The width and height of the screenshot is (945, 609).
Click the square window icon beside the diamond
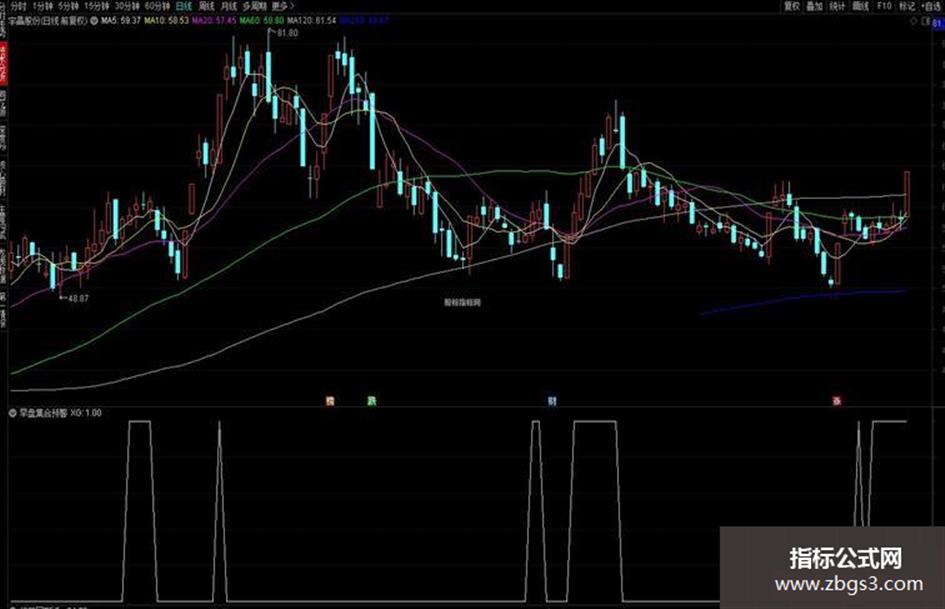pyautogui.click(x=925, y=21)
